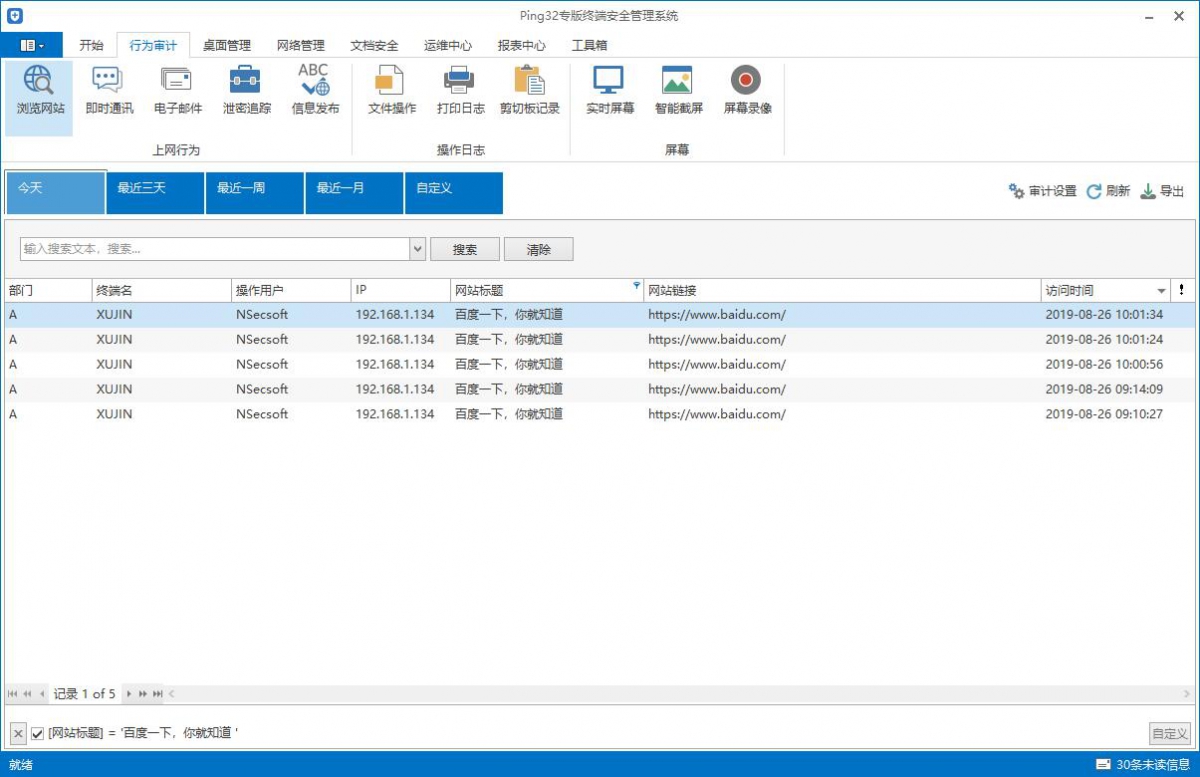The width and height of the screenshot is (1200, 777).
Task: Click the 操作用户 column header
Action: [x=291, y=290]
